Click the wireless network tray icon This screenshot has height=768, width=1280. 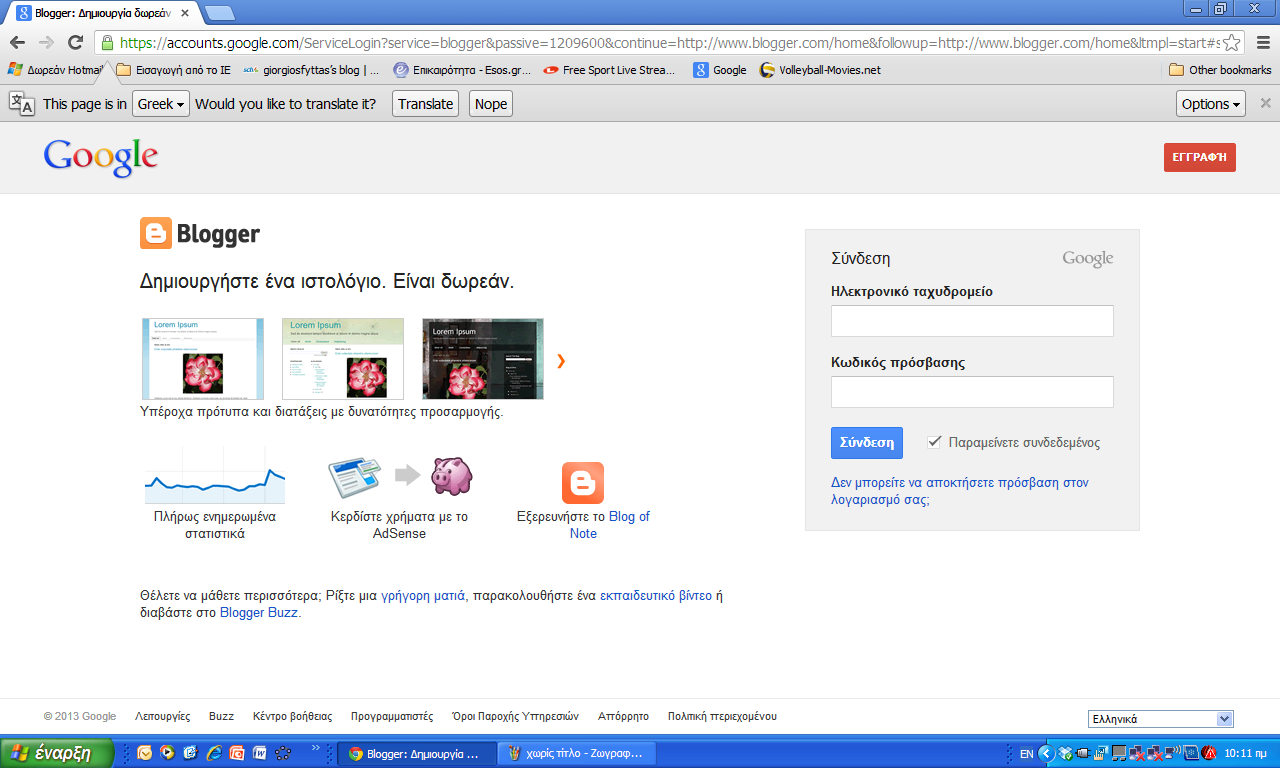(1173, 753)
